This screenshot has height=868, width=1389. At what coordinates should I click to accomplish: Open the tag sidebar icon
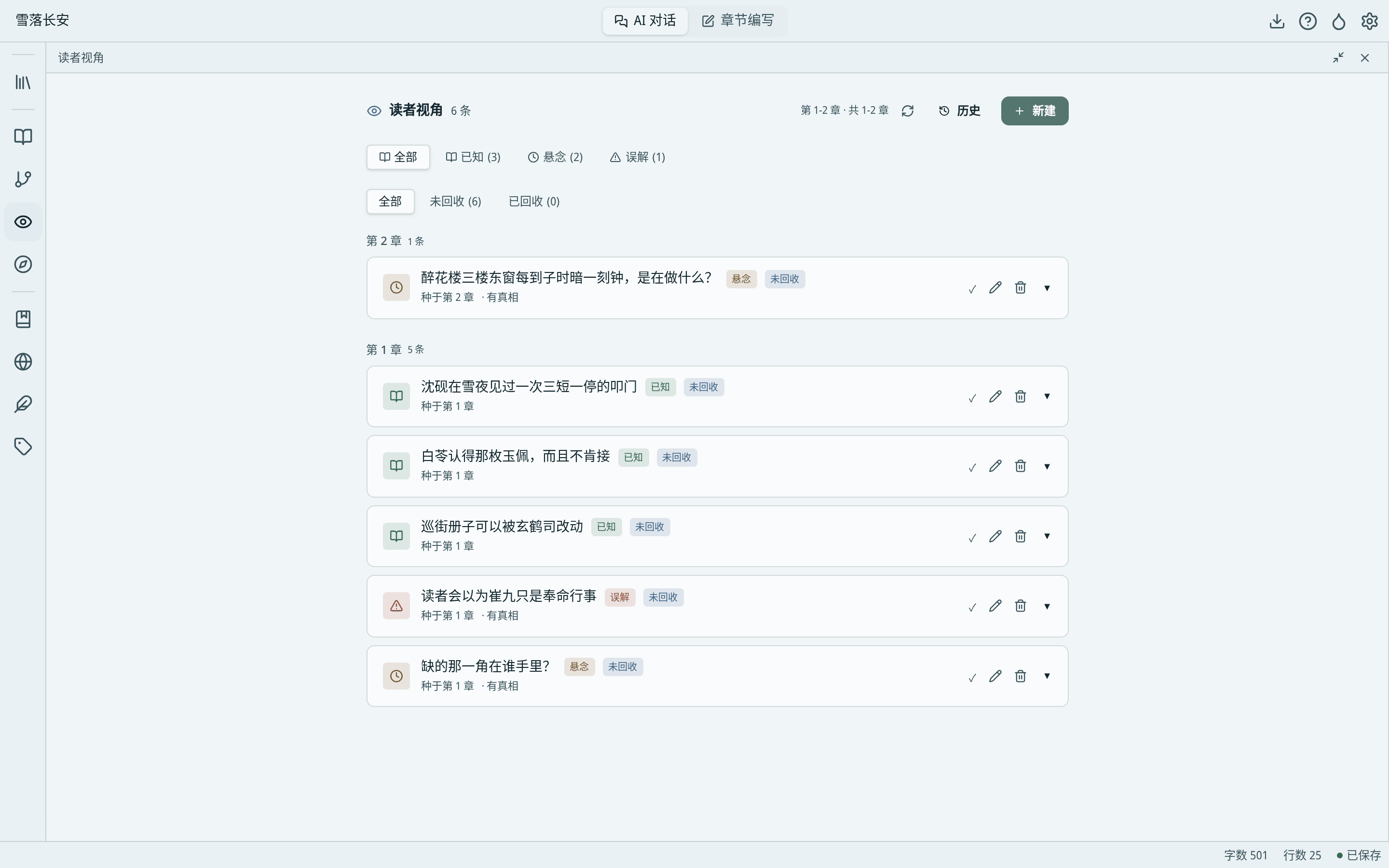point(23,447)
